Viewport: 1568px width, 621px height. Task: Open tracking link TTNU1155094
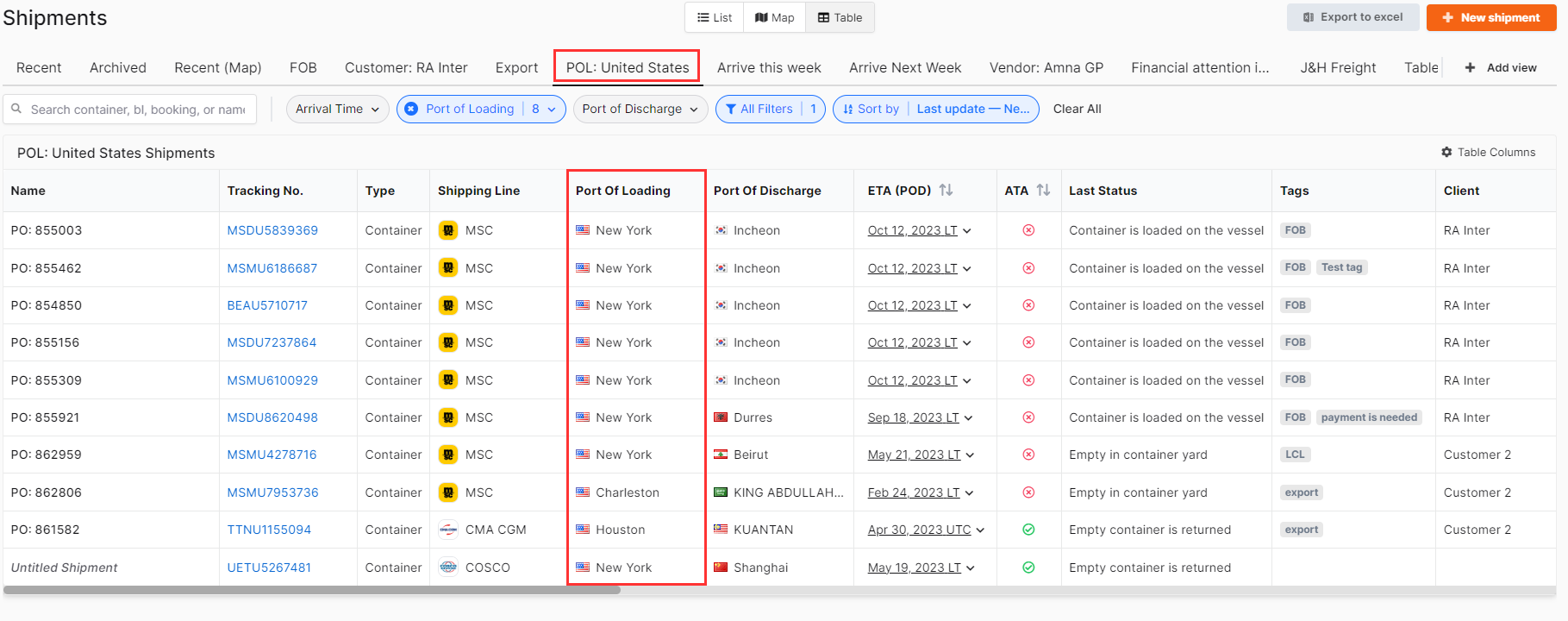(269, 530)
